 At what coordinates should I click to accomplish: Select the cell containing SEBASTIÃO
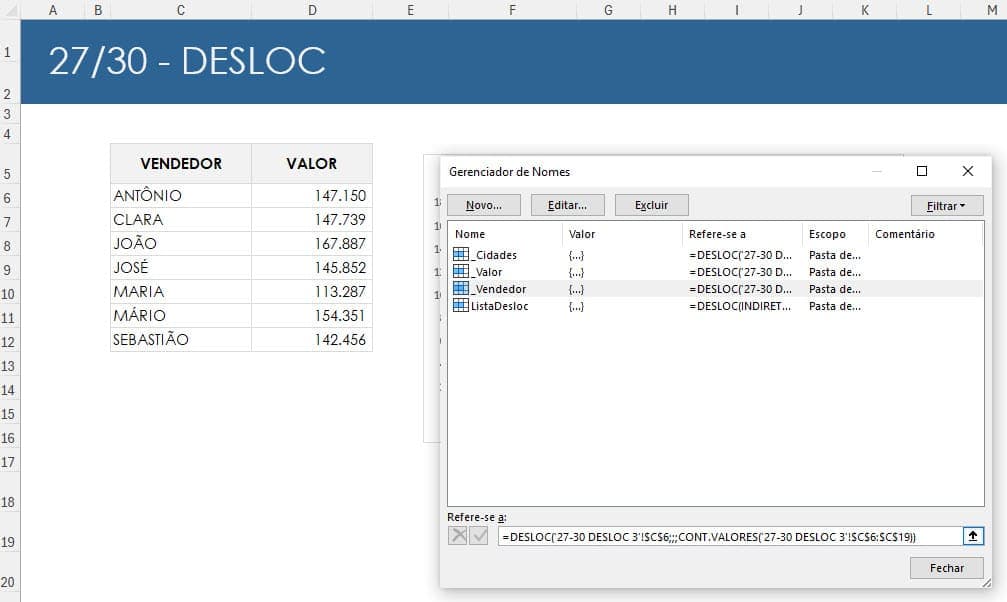180,340
